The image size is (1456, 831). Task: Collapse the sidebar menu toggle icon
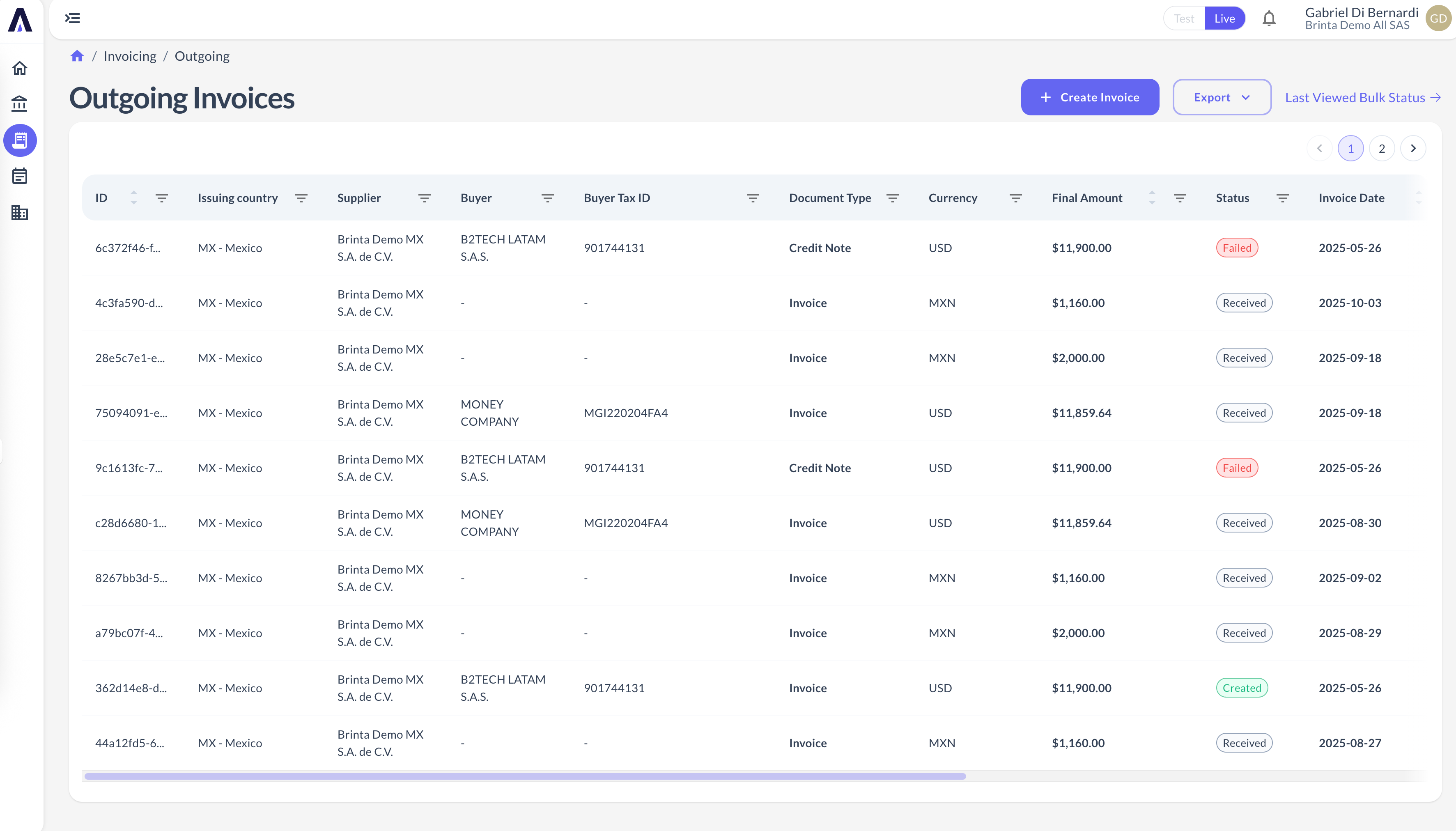tap(73, 18)
